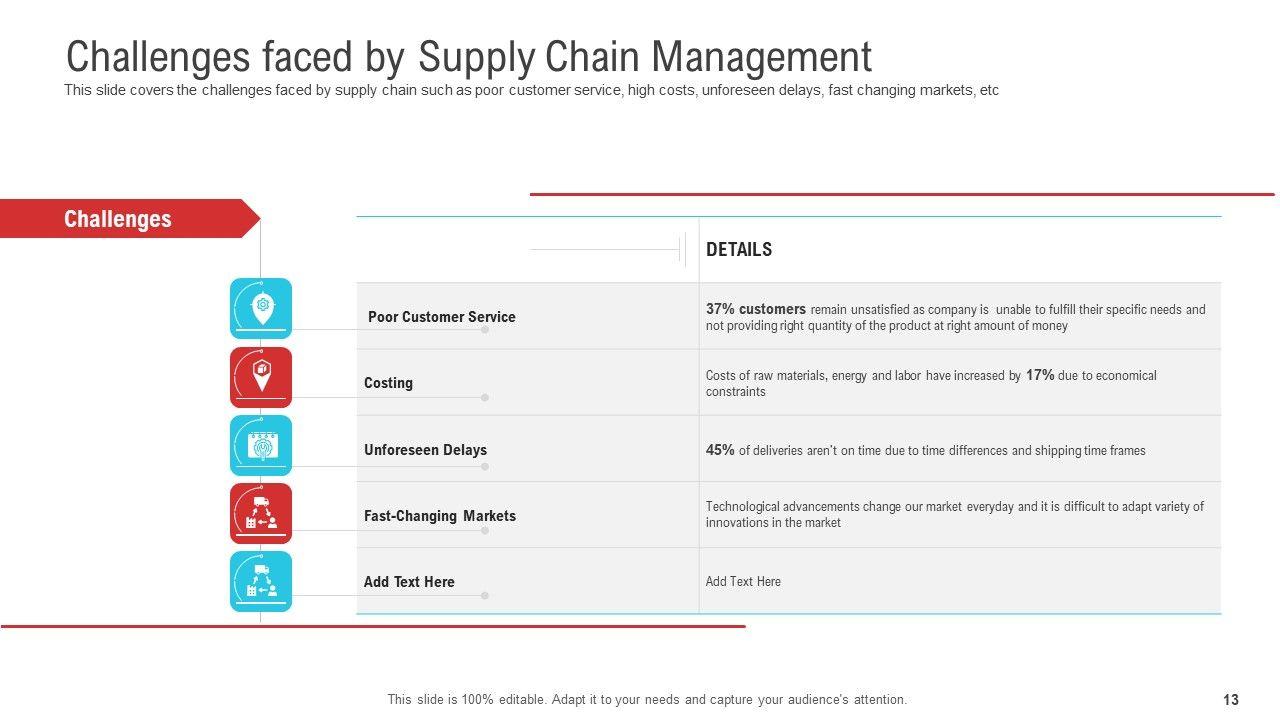Select the Unforeseen Delays label
Image resolution: width=1280 pixels, height=720 pixels.
[425, 450]
